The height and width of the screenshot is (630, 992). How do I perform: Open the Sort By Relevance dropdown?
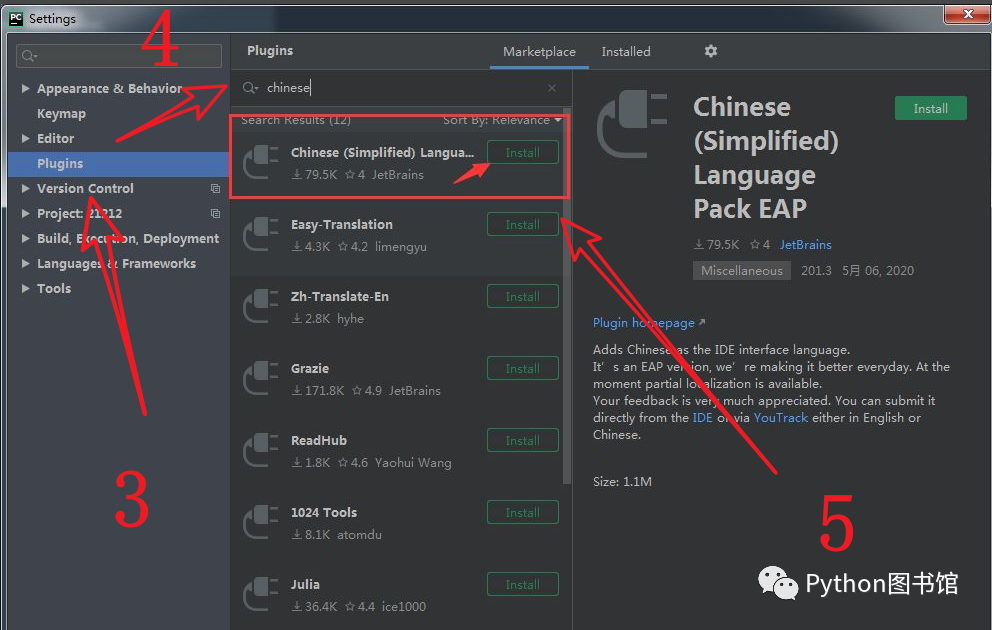[502, 120]
